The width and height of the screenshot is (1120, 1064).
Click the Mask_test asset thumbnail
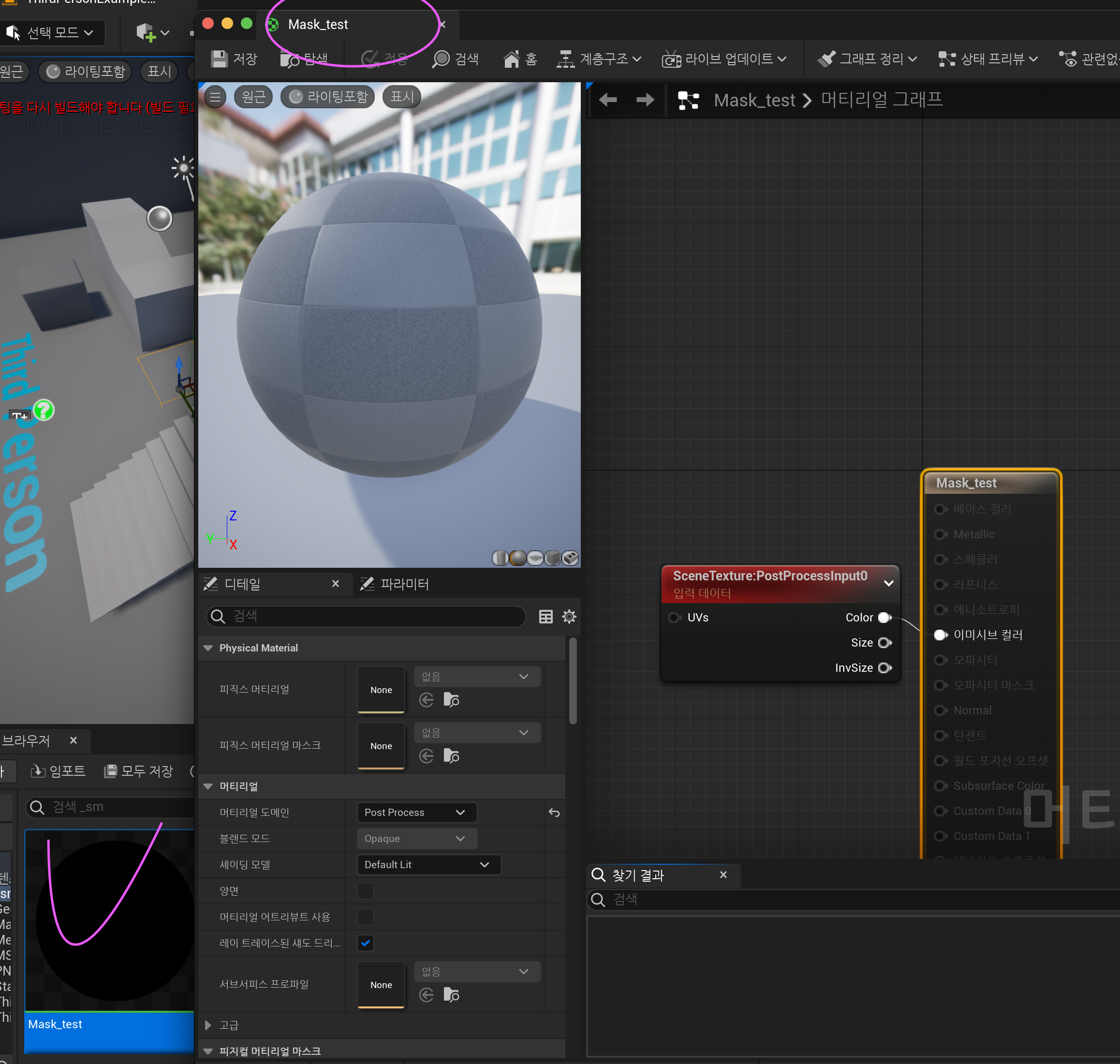click(x=110, y=919)
